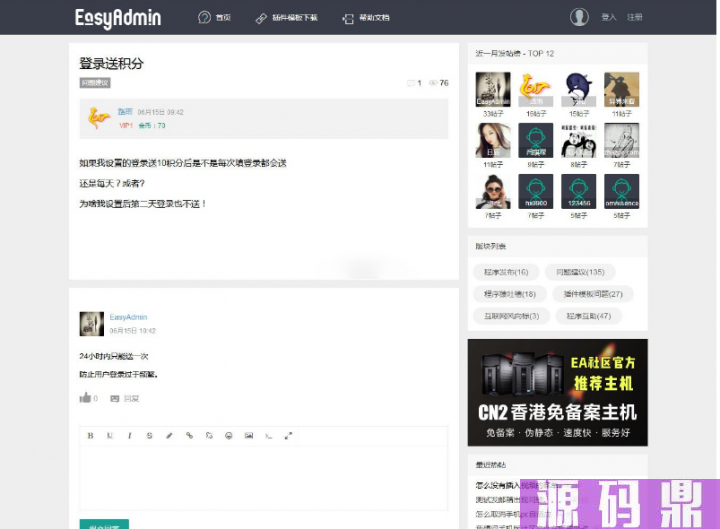This screenshot has width=720, height=529.
Task: Insert image using editor picture icon
Action: [x=248, y=435]
